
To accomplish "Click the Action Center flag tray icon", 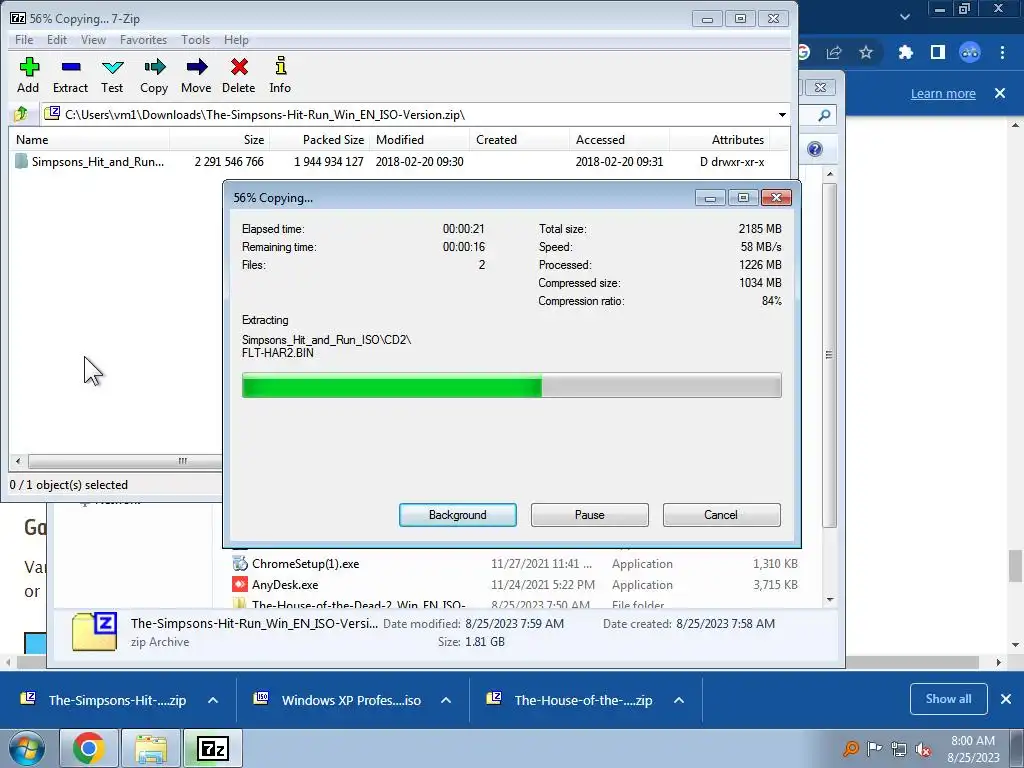I will [874, 748].
